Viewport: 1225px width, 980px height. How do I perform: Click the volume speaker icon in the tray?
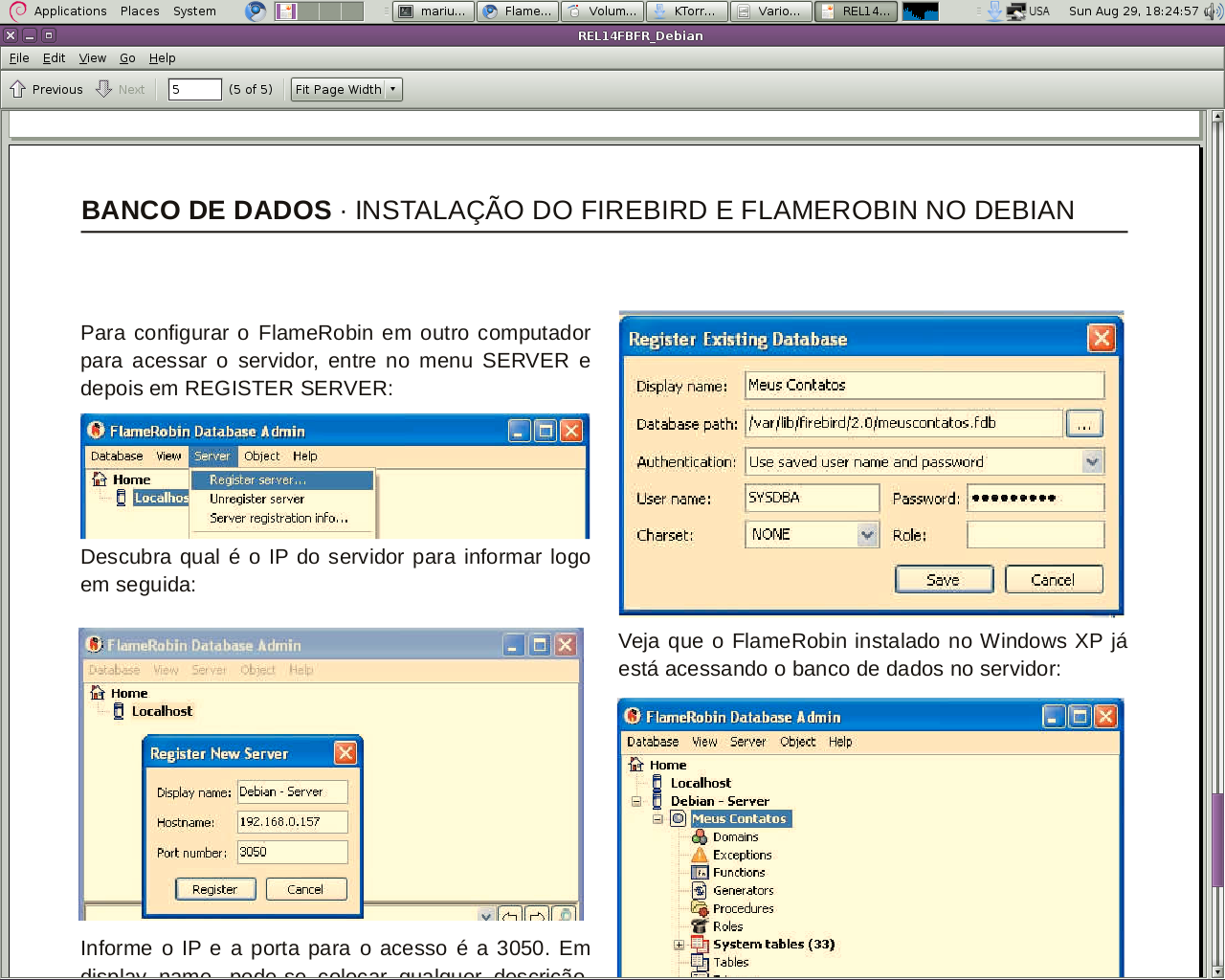[x=1211, y=11]
